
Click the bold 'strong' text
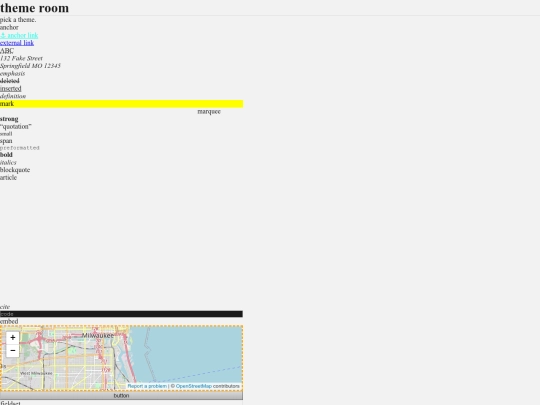(9, 119)
